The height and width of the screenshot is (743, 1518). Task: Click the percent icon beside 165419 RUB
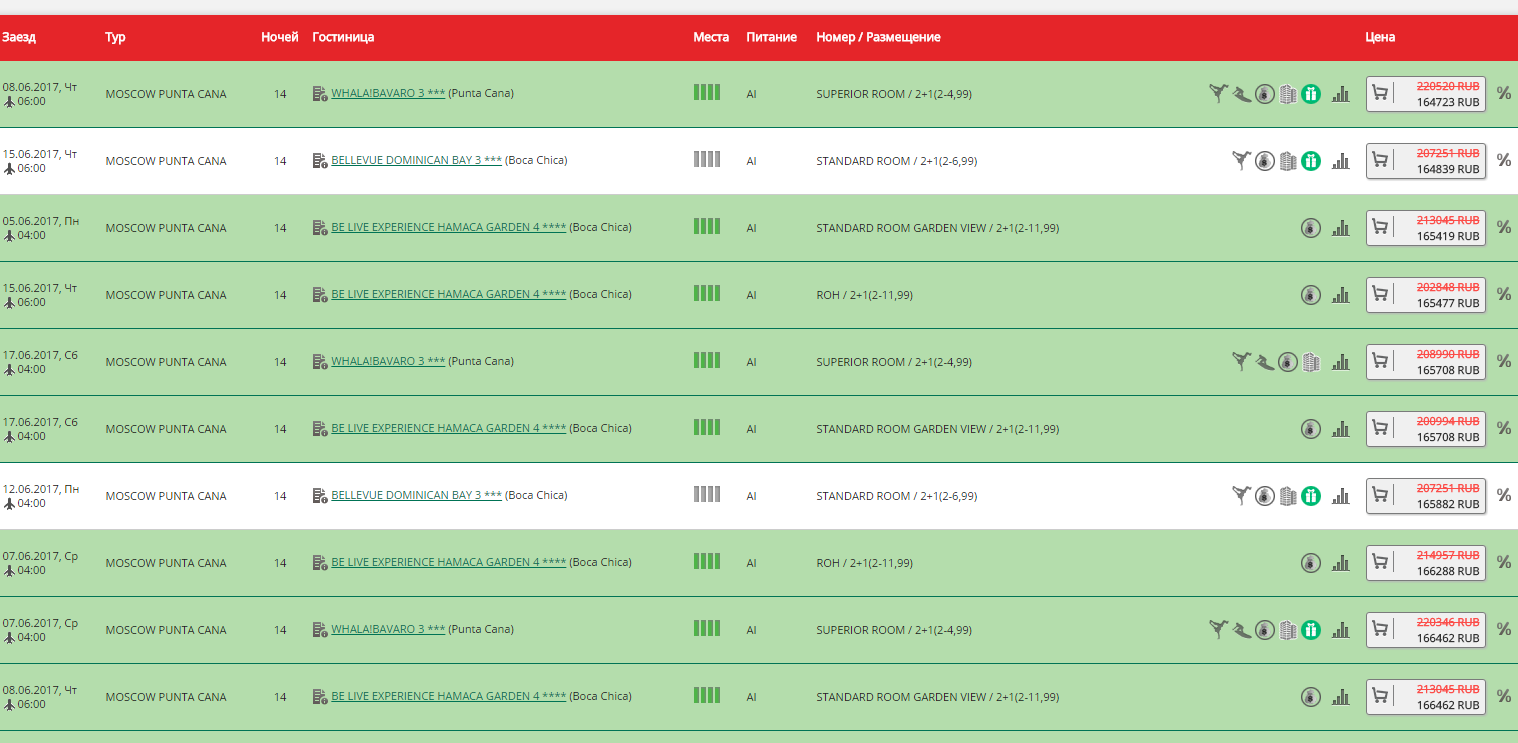[1504, 227]
